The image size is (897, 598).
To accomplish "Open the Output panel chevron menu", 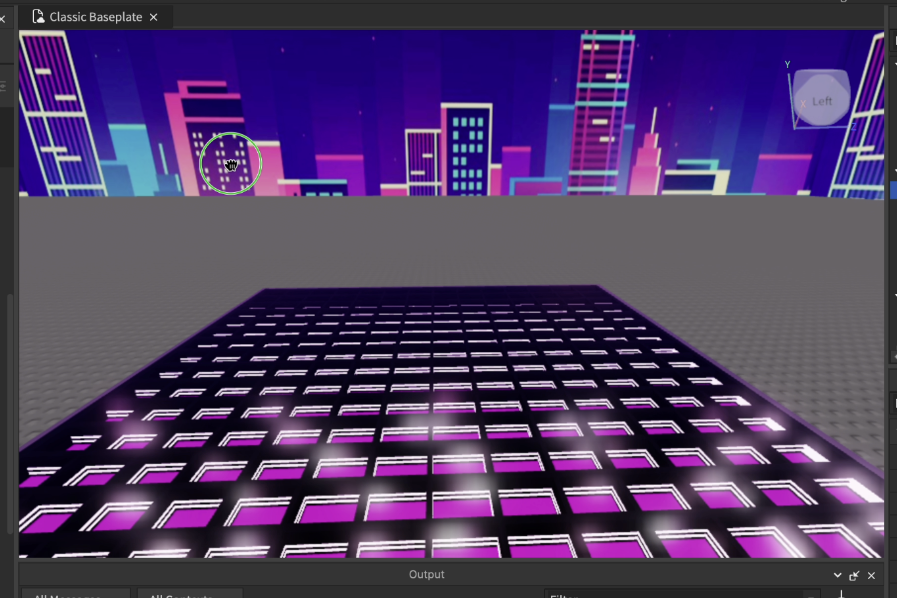I will coord(838,575).
